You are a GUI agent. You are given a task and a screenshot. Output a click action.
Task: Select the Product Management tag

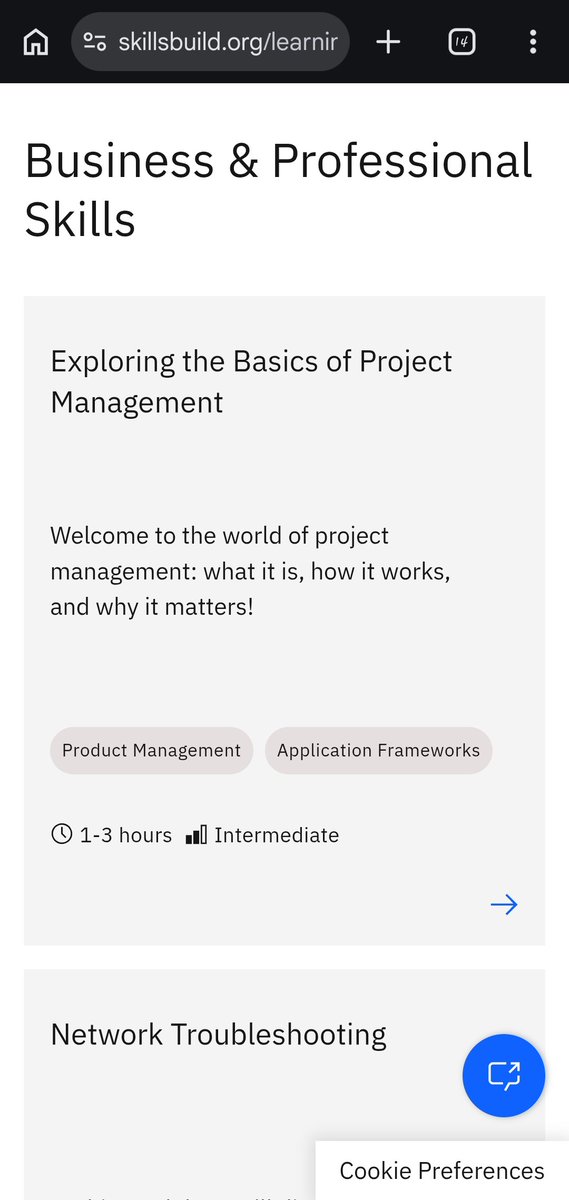pyautogui.click(x=151, y=750)
